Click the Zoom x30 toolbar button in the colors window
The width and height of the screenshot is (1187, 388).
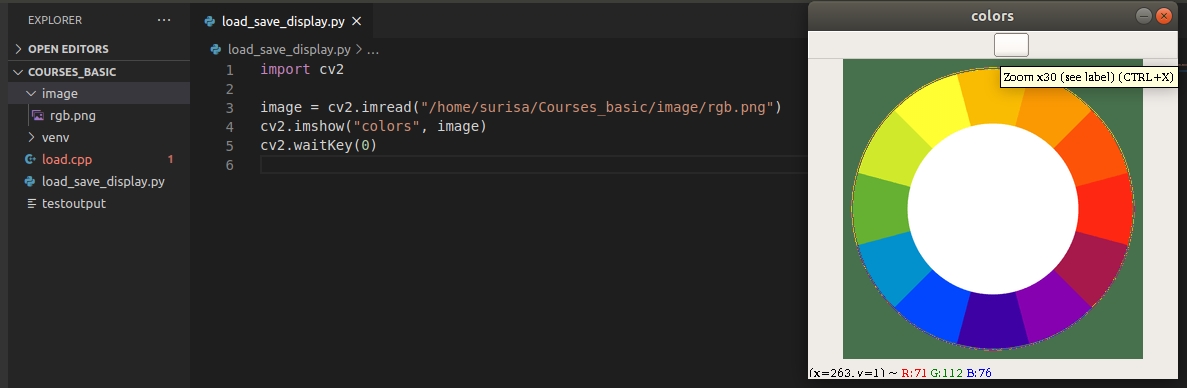tap(1011, 45)
